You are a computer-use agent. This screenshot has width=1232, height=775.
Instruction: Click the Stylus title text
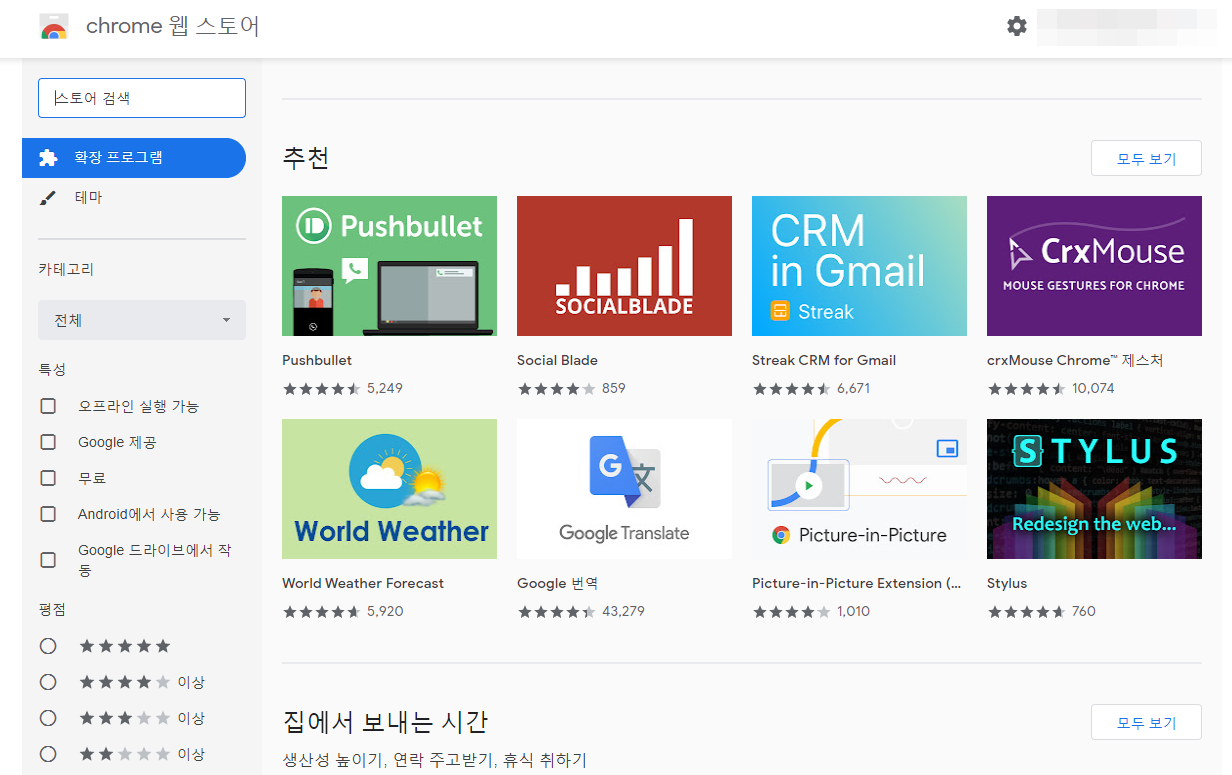click(x=1007, y=583)
